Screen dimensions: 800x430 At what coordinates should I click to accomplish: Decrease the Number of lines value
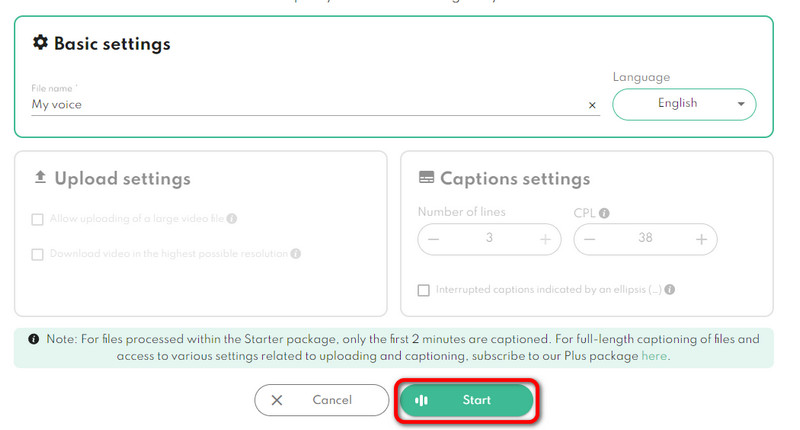pyautogui.click(x=434, y=240)
